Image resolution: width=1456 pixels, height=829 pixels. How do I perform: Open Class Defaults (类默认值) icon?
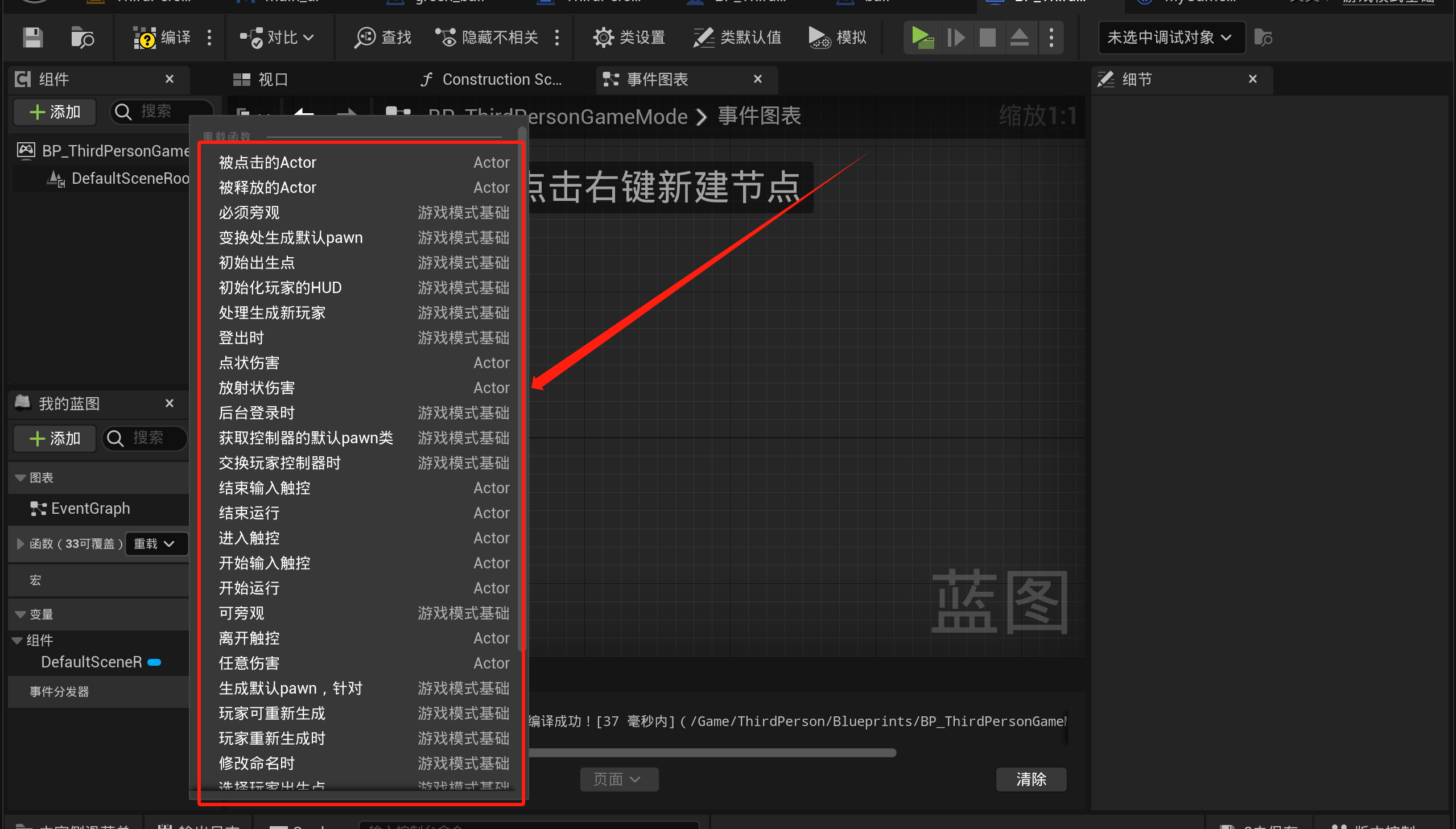703,38
